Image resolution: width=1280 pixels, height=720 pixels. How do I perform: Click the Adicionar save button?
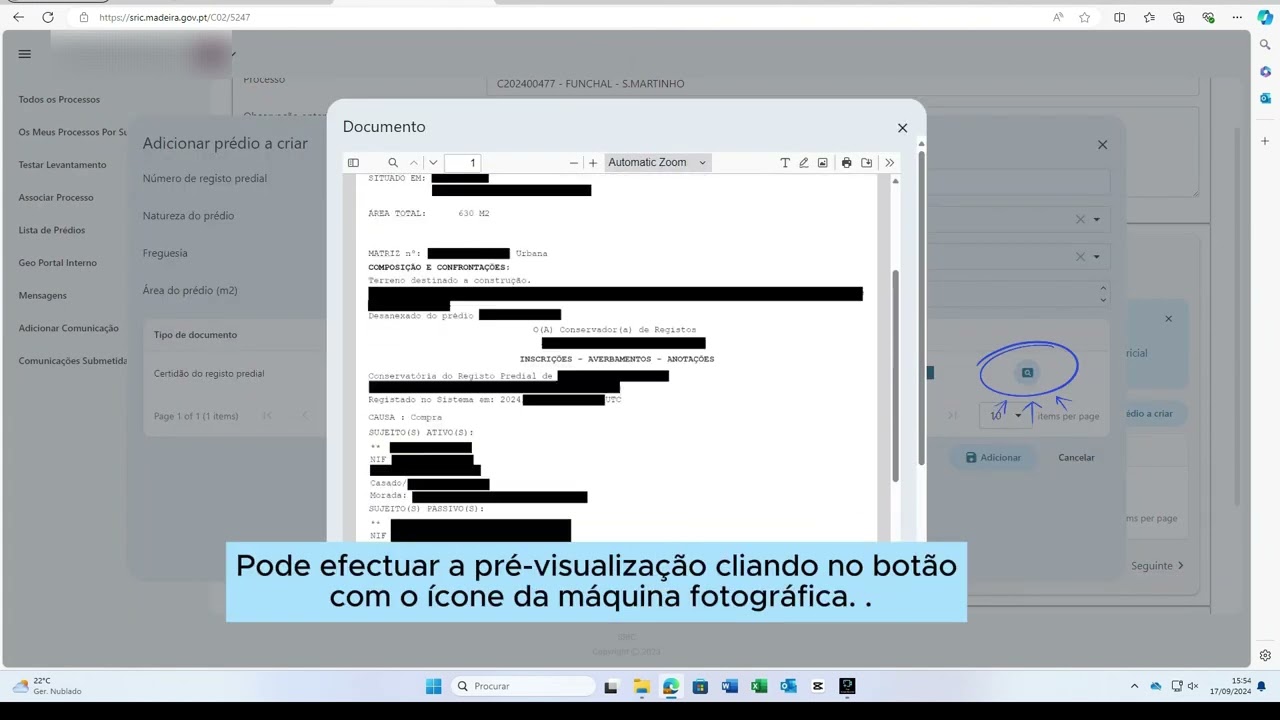pos(993,457)
